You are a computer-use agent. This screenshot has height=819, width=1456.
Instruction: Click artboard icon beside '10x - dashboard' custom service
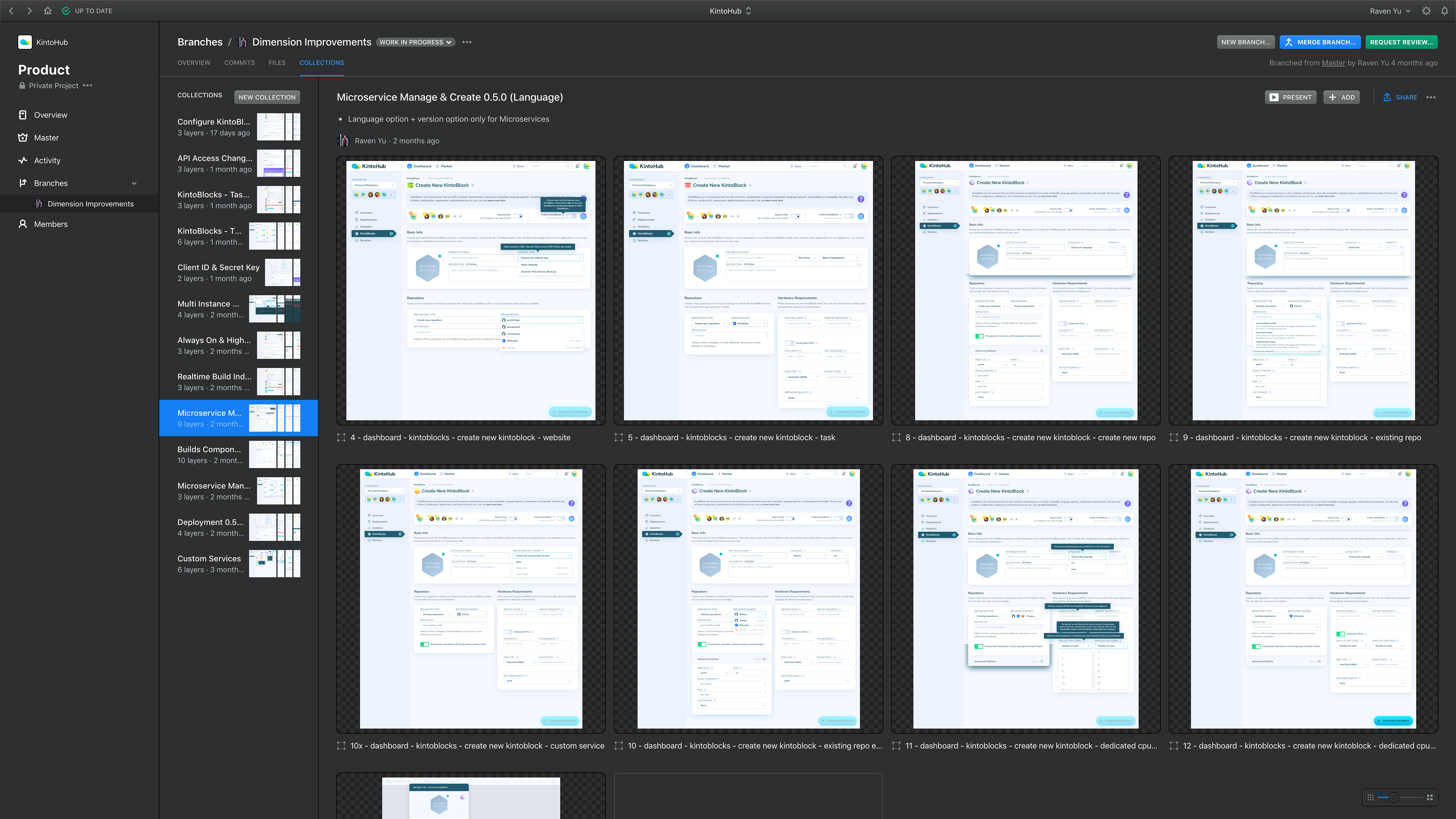pyautogui.click(x=341, y=745)
